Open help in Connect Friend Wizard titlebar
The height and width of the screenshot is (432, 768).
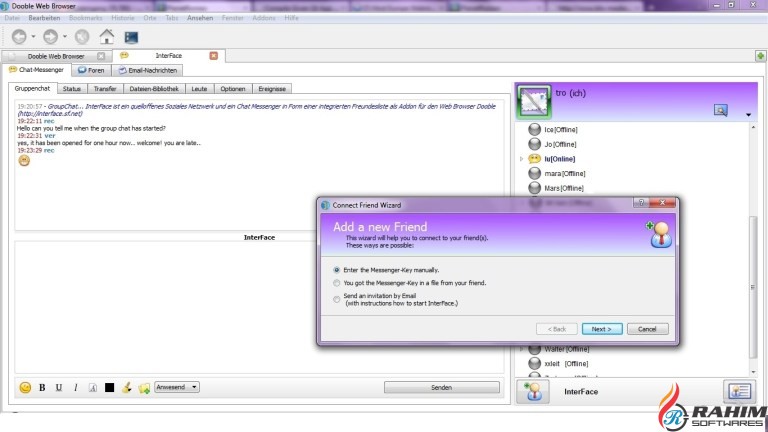641,203
